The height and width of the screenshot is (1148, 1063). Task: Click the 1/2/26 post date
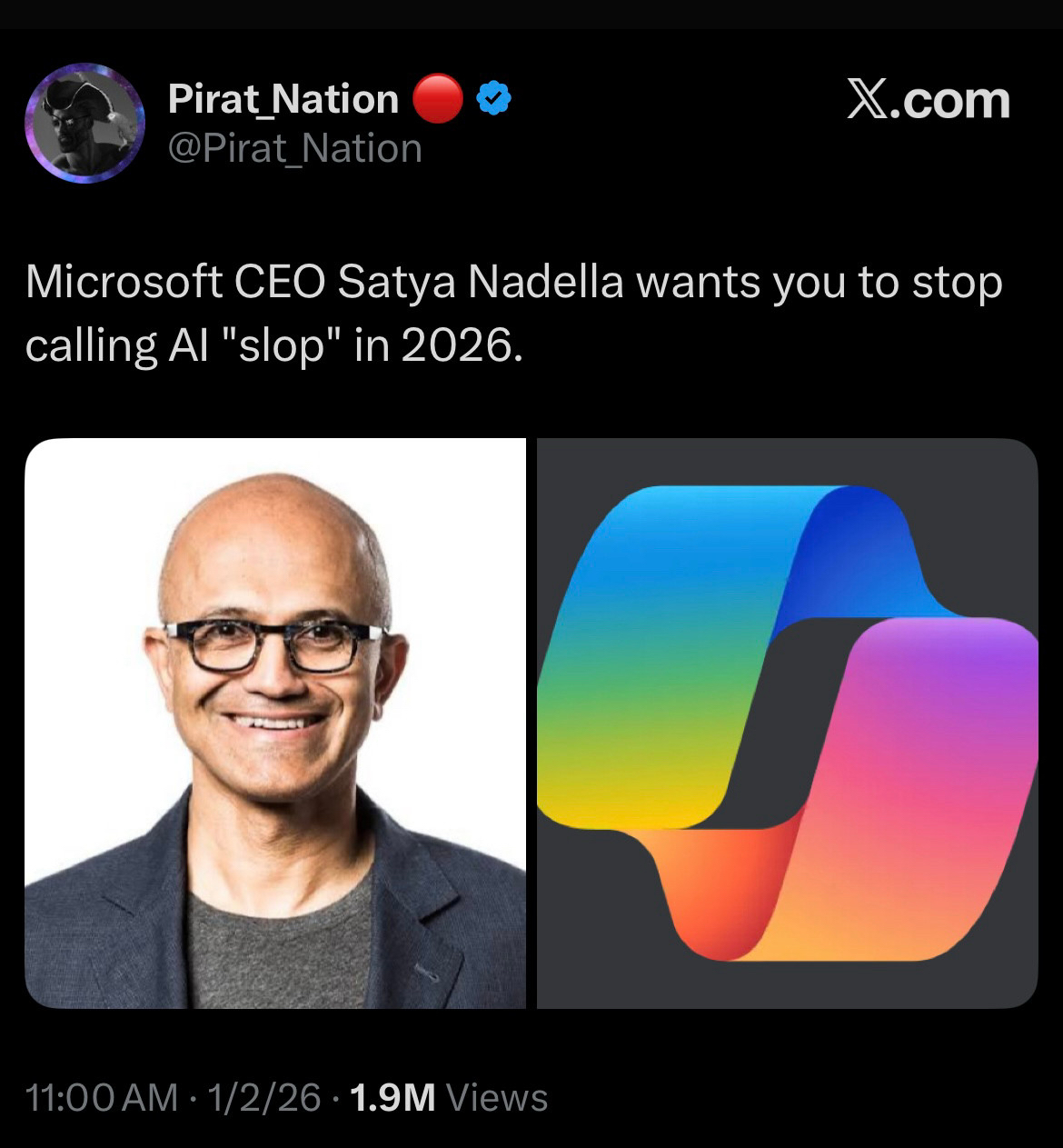[x=263, y=1097]
